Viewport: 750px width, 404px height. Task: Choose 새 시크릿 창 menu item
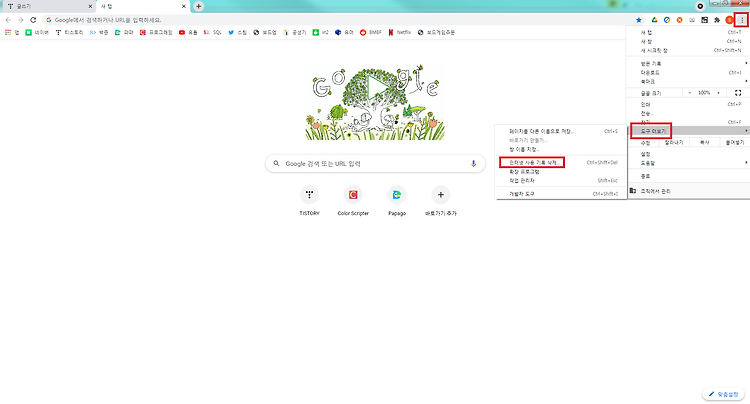click(x=687, y=50)
